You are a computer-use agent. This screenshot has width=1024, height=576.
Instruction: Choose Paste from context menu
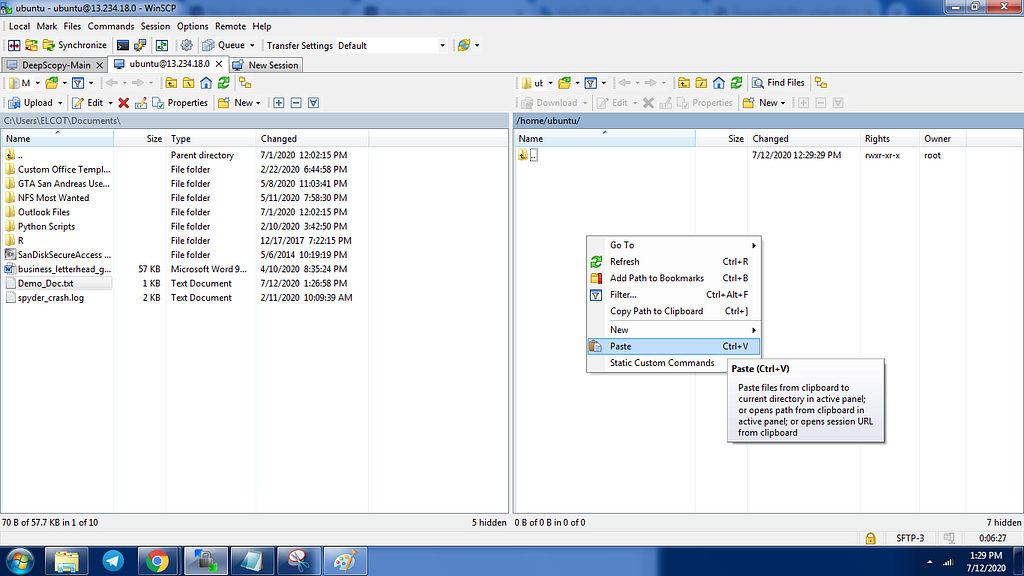(674, 346)
